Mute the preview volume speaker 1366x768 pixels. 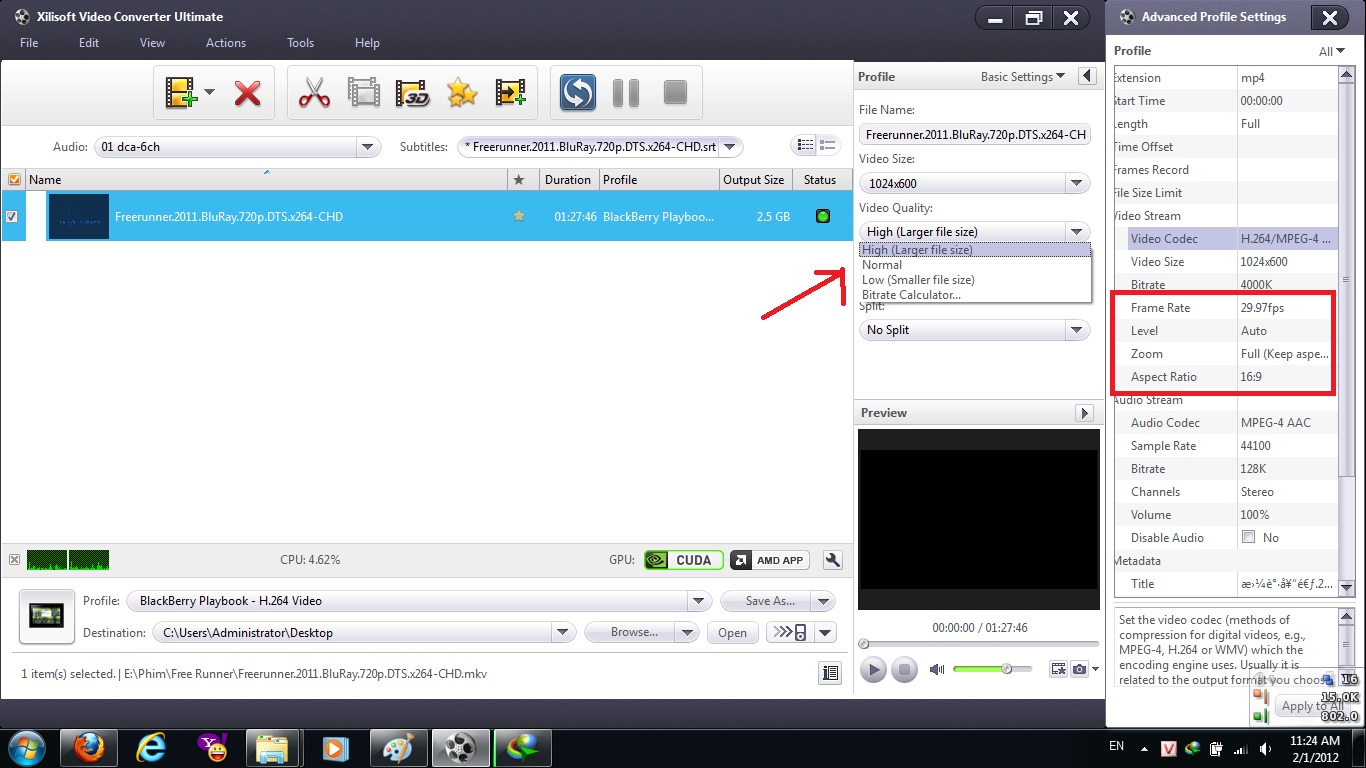(x=937, y=670)
